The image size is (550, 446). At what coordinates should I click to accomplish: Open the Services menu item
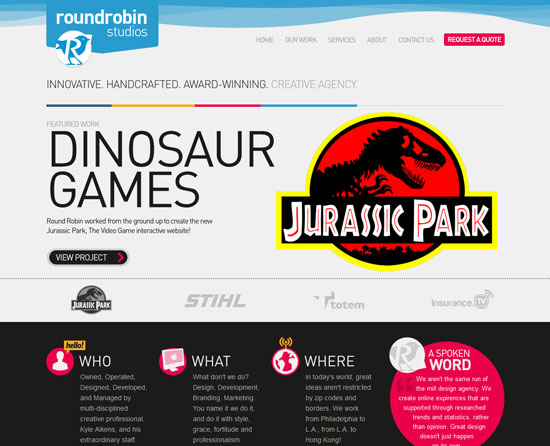[342, 40]
